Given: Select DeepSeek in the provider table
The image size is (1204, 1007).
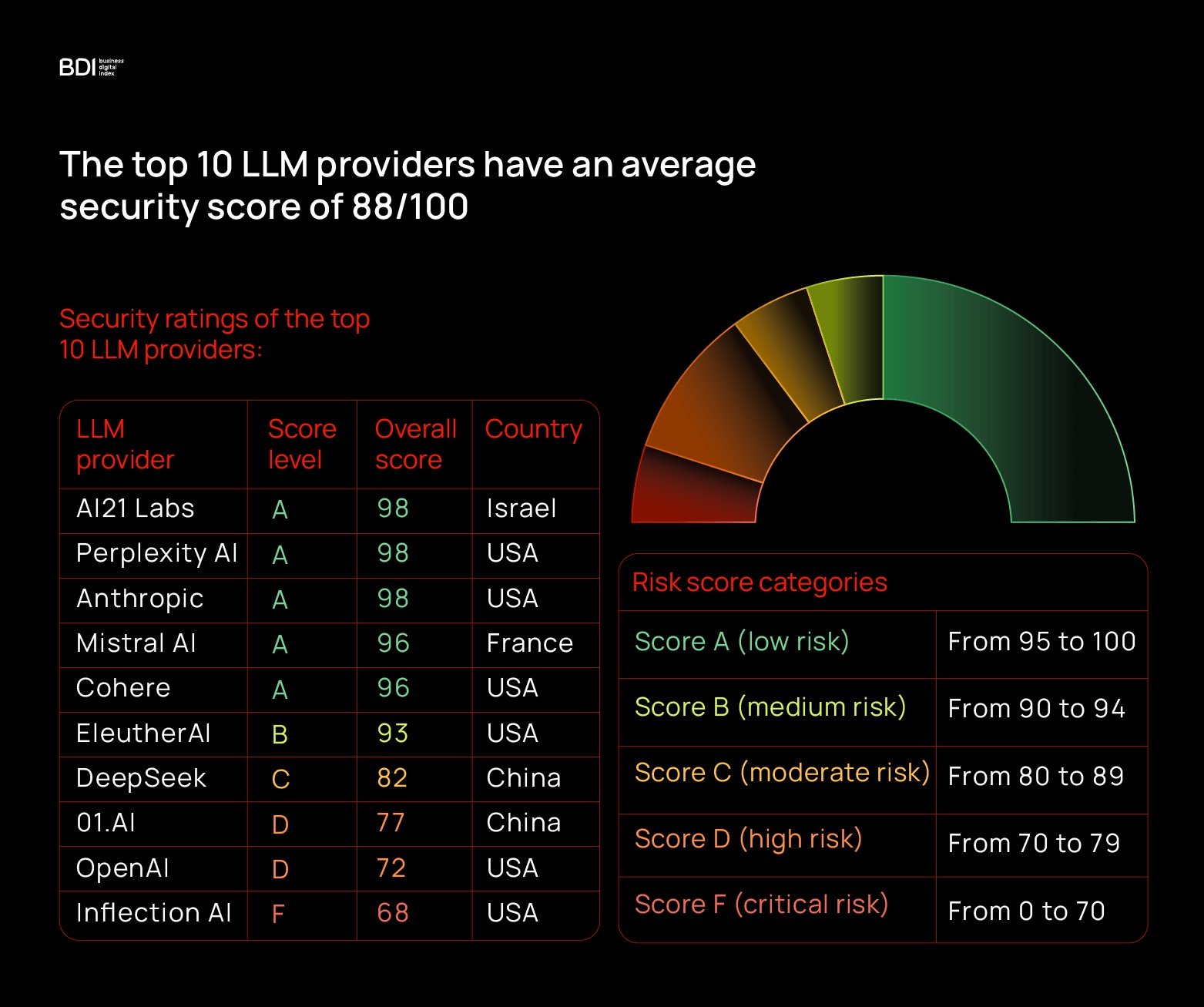Looking at the screenshot, I should click(141, 778).
